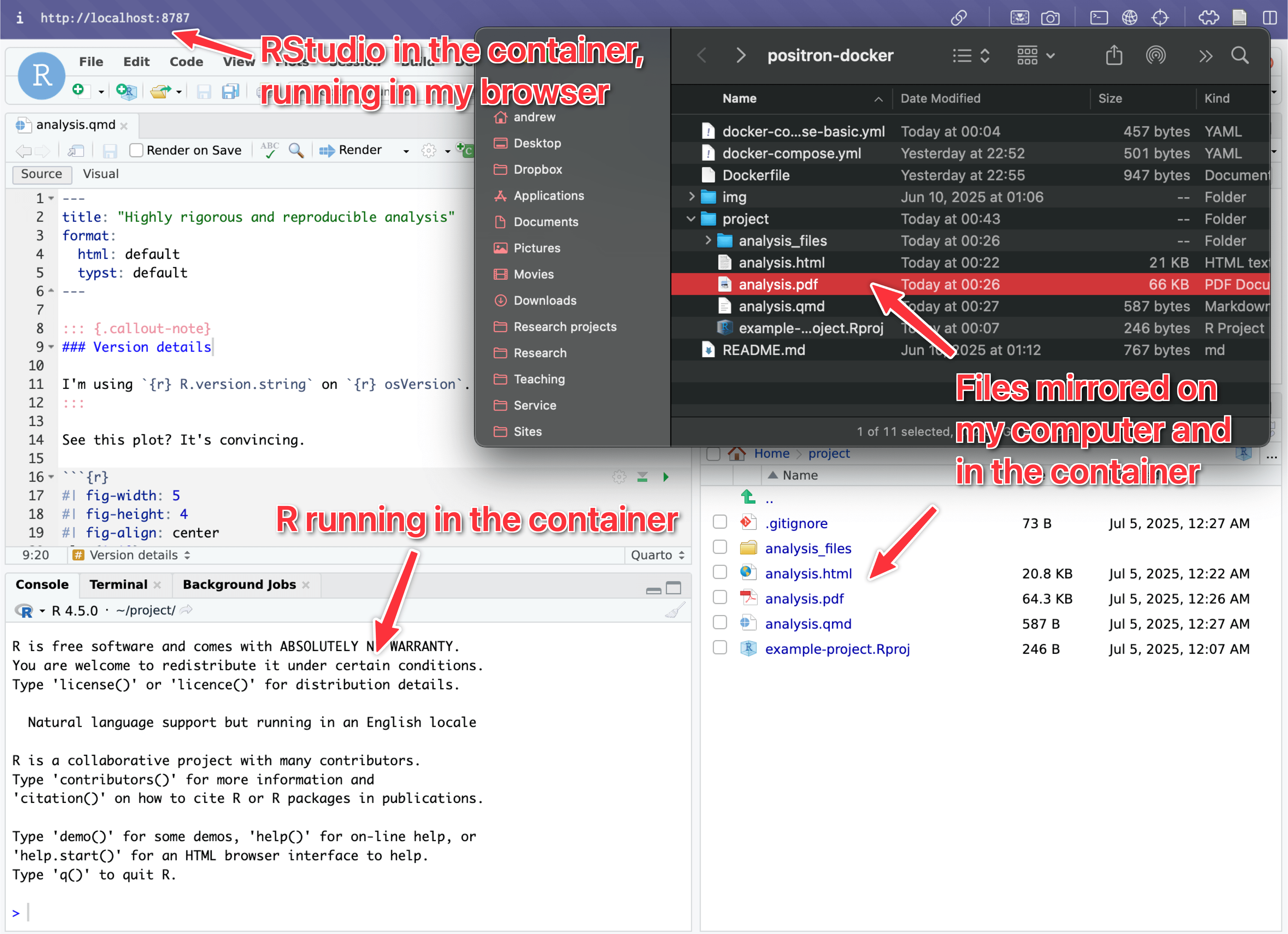Click the Open File folder icon

tap(161, 91)
